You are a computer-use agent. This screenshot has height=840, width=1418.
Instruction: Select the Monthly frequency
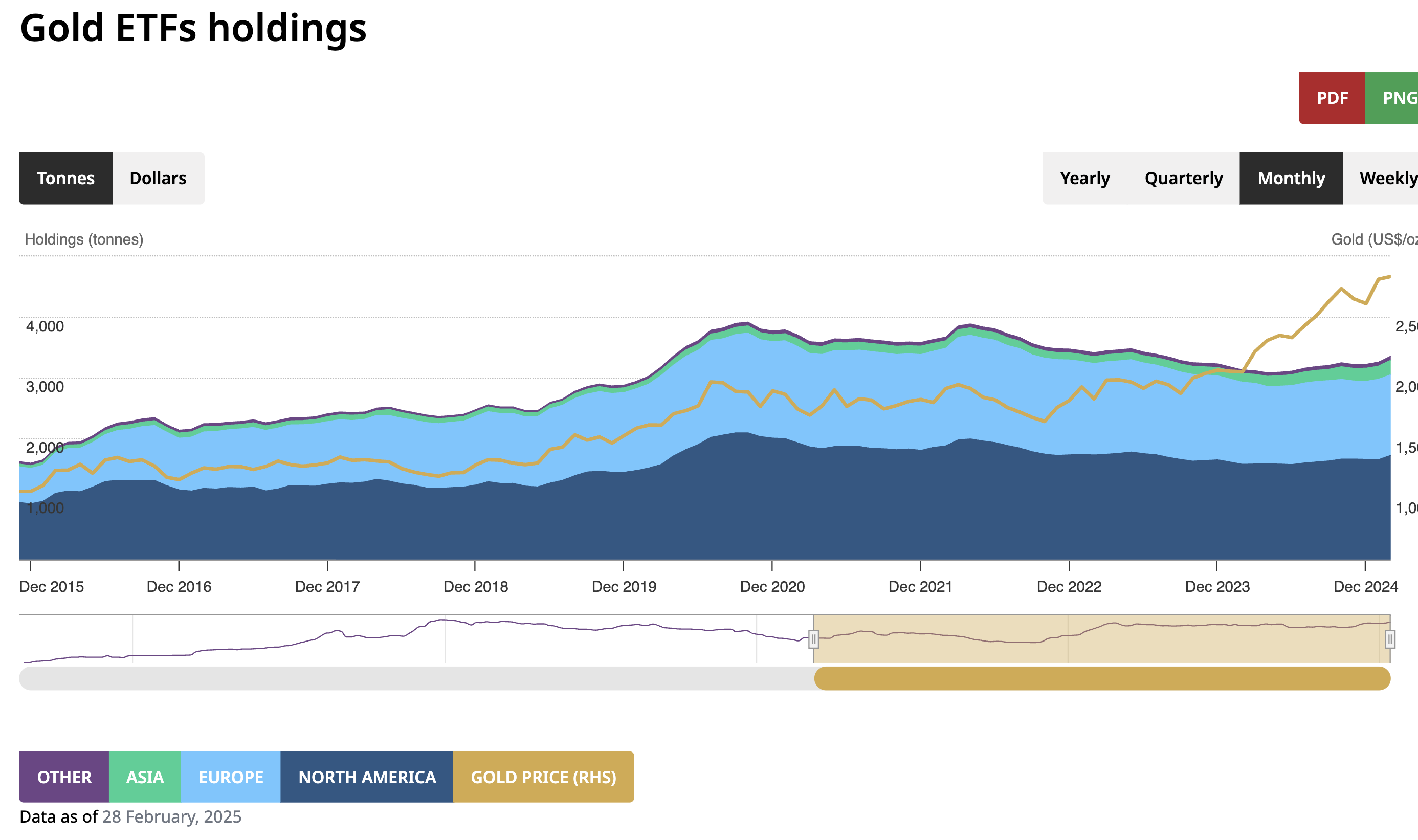point(1291,179)
